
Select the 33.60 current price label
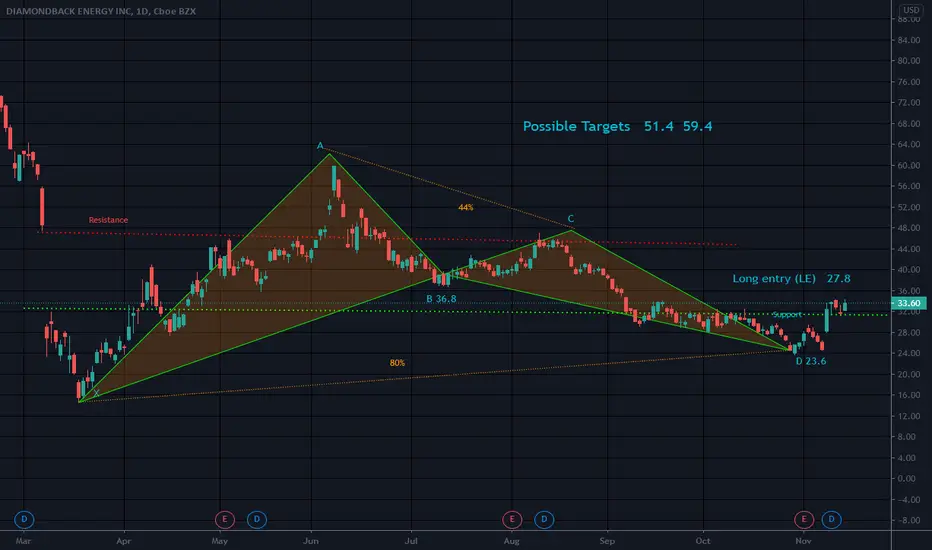click(x=908, y=303)
